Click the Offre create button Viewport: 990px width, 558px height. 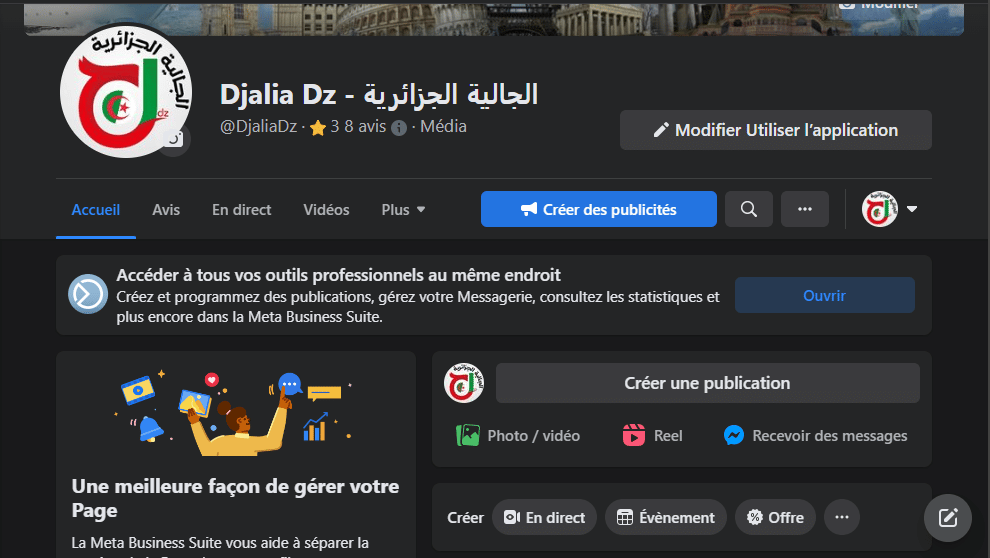tap(775, 518)
